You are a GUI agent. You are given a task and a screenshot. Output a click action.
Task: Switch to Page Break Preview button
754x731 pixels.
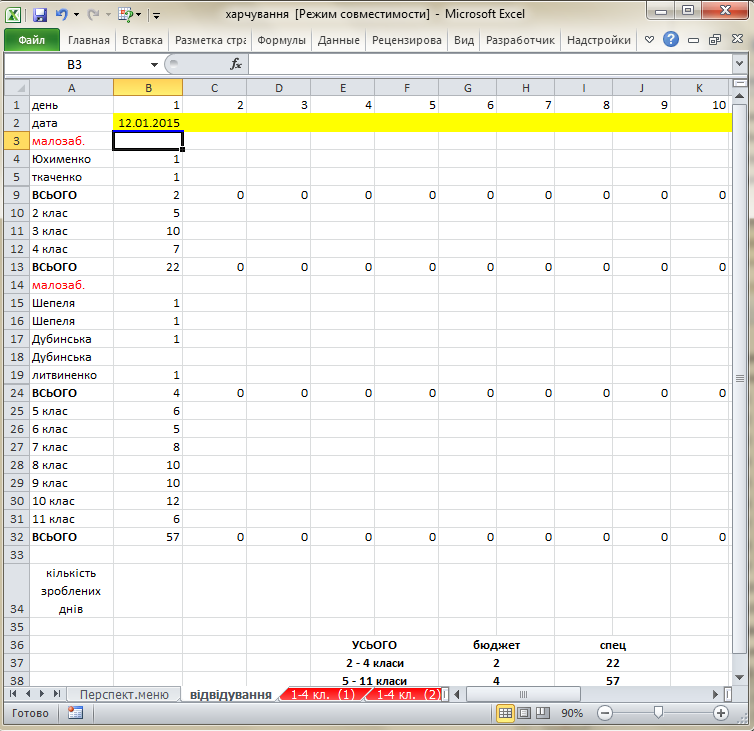point(543,713)
